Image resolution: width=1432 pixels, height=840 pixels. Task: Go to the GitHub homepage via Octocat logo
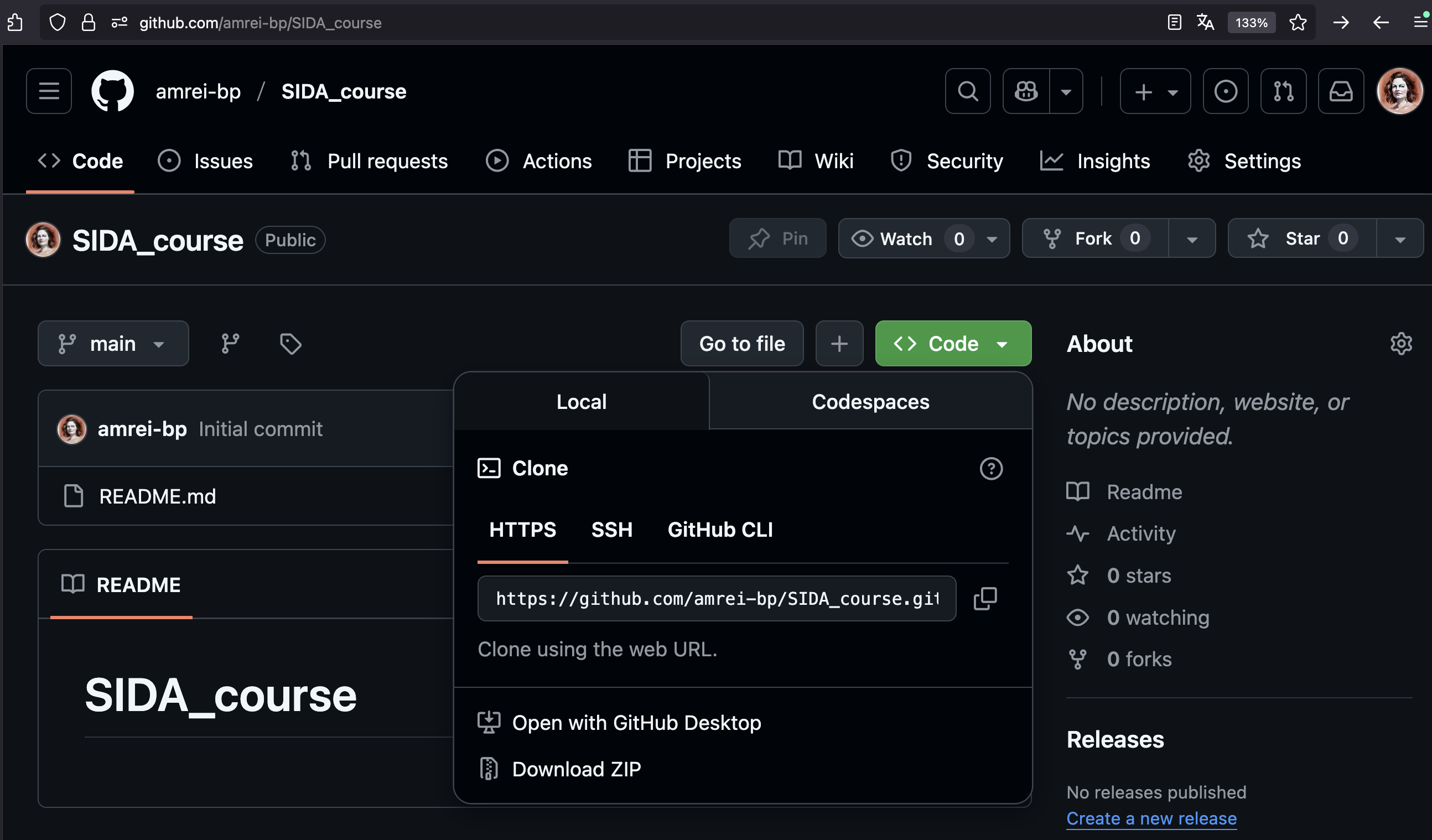112,91
